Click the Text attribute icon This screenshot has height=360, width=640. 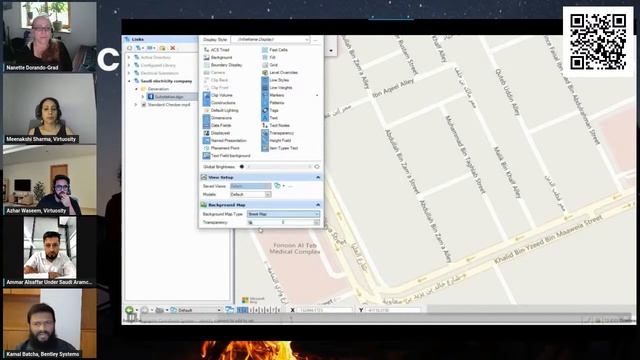[265, 118]
